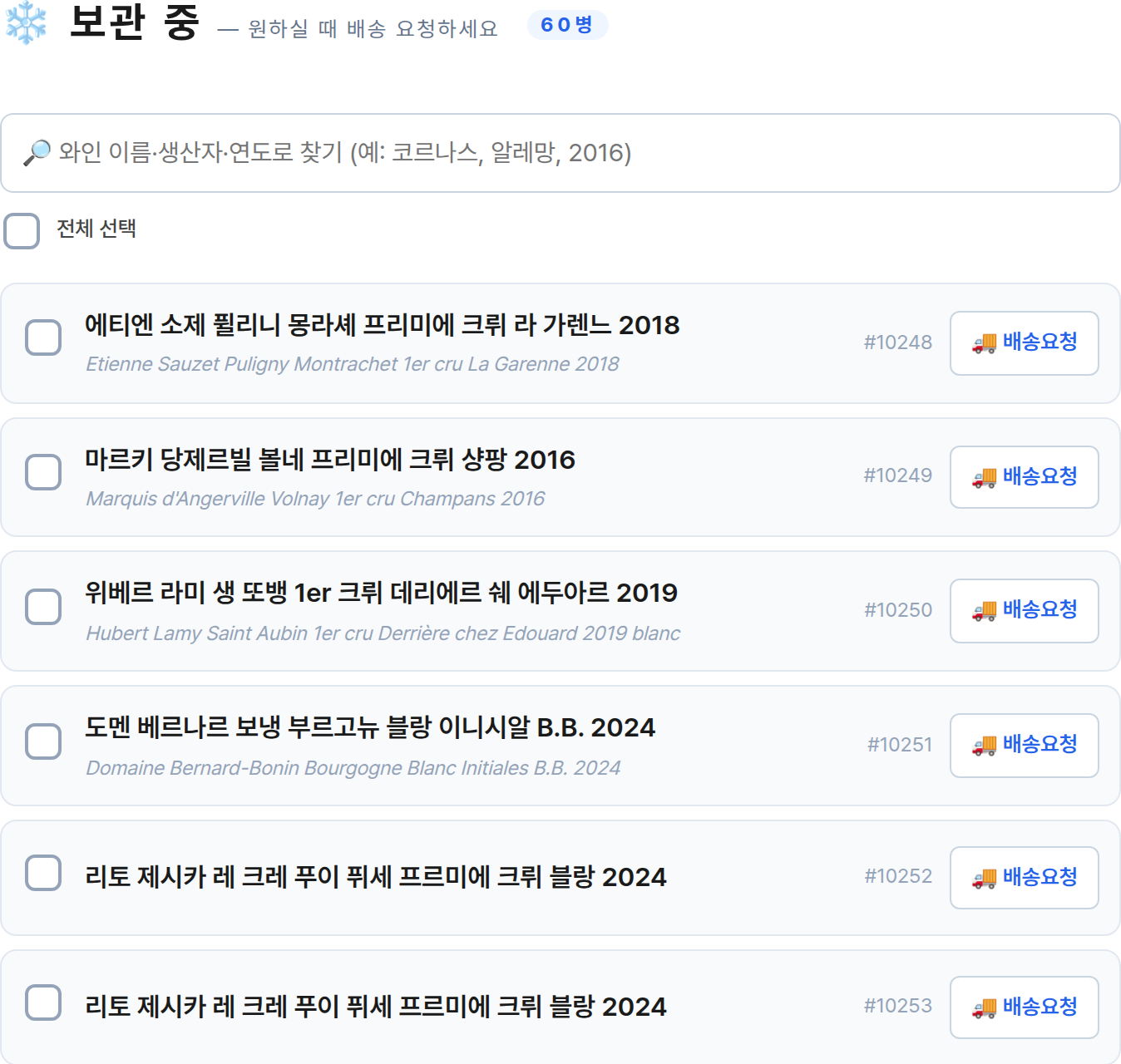Check the box for order #10249

(x=43, y=471)
